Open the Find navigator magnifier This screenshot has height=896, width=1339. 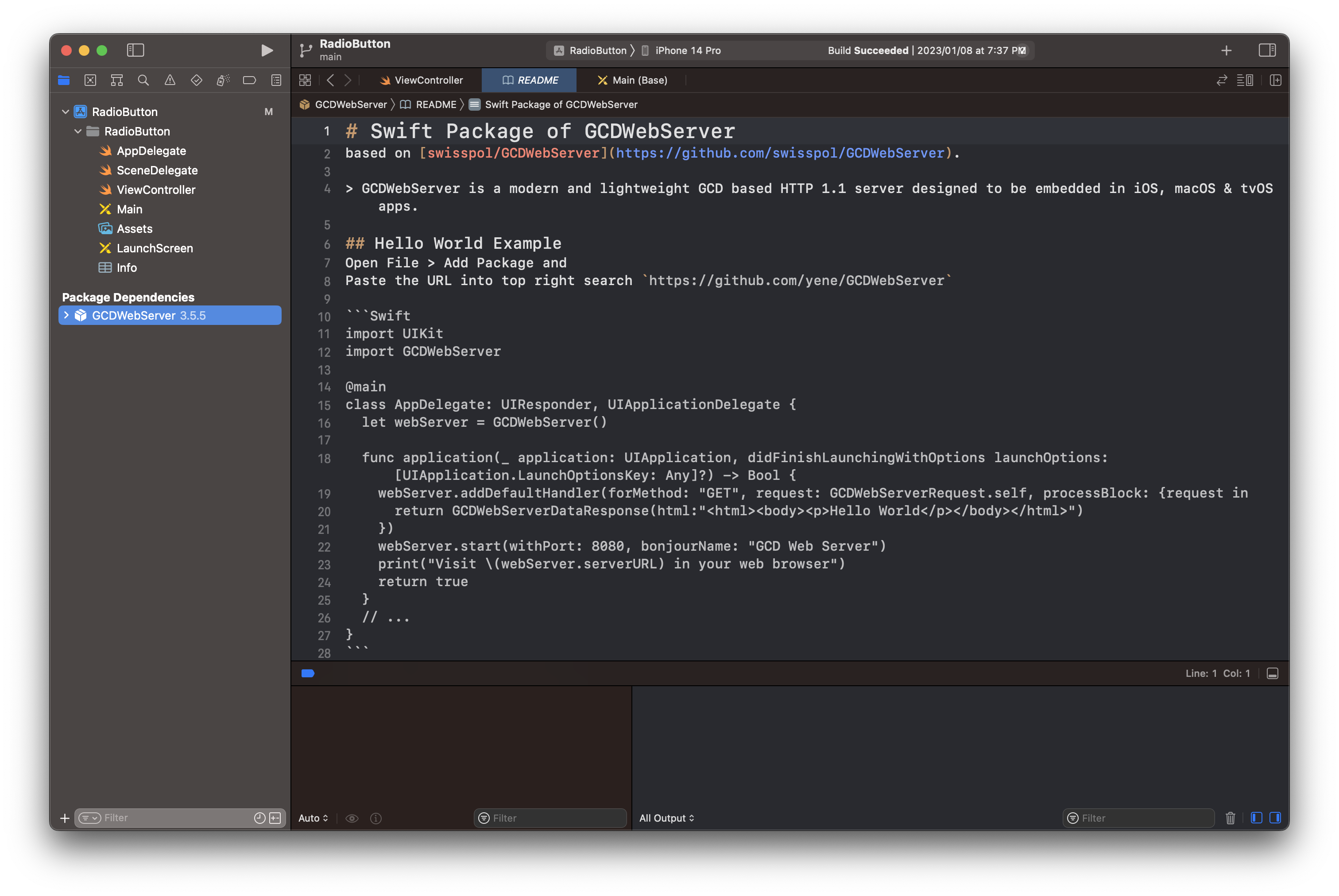143,80
